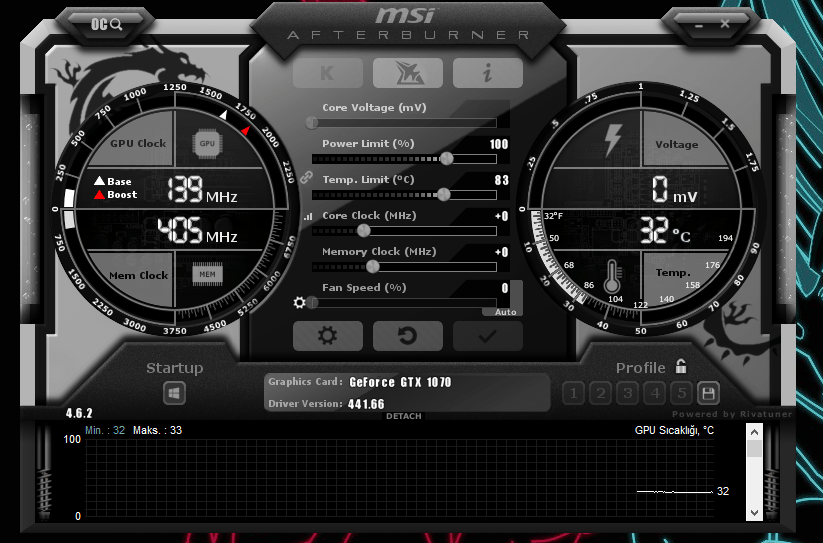Click the Fan Speed slider handle
Screen dimensions: 823x543
click(312, 303)
